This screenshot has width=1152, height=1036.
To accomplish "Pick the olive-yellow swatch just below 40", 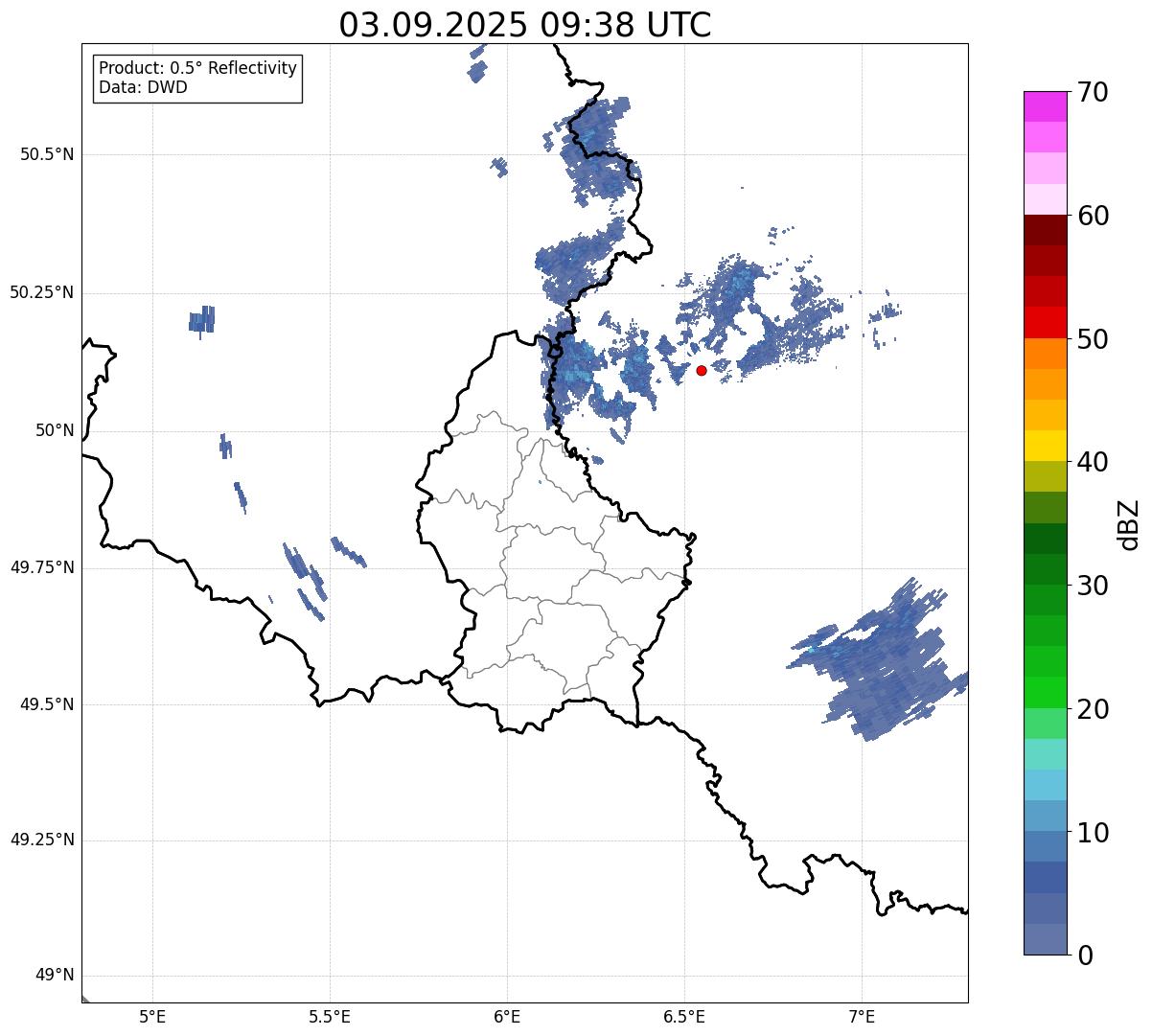I will pyautogui.click(x=1045, y=476).
